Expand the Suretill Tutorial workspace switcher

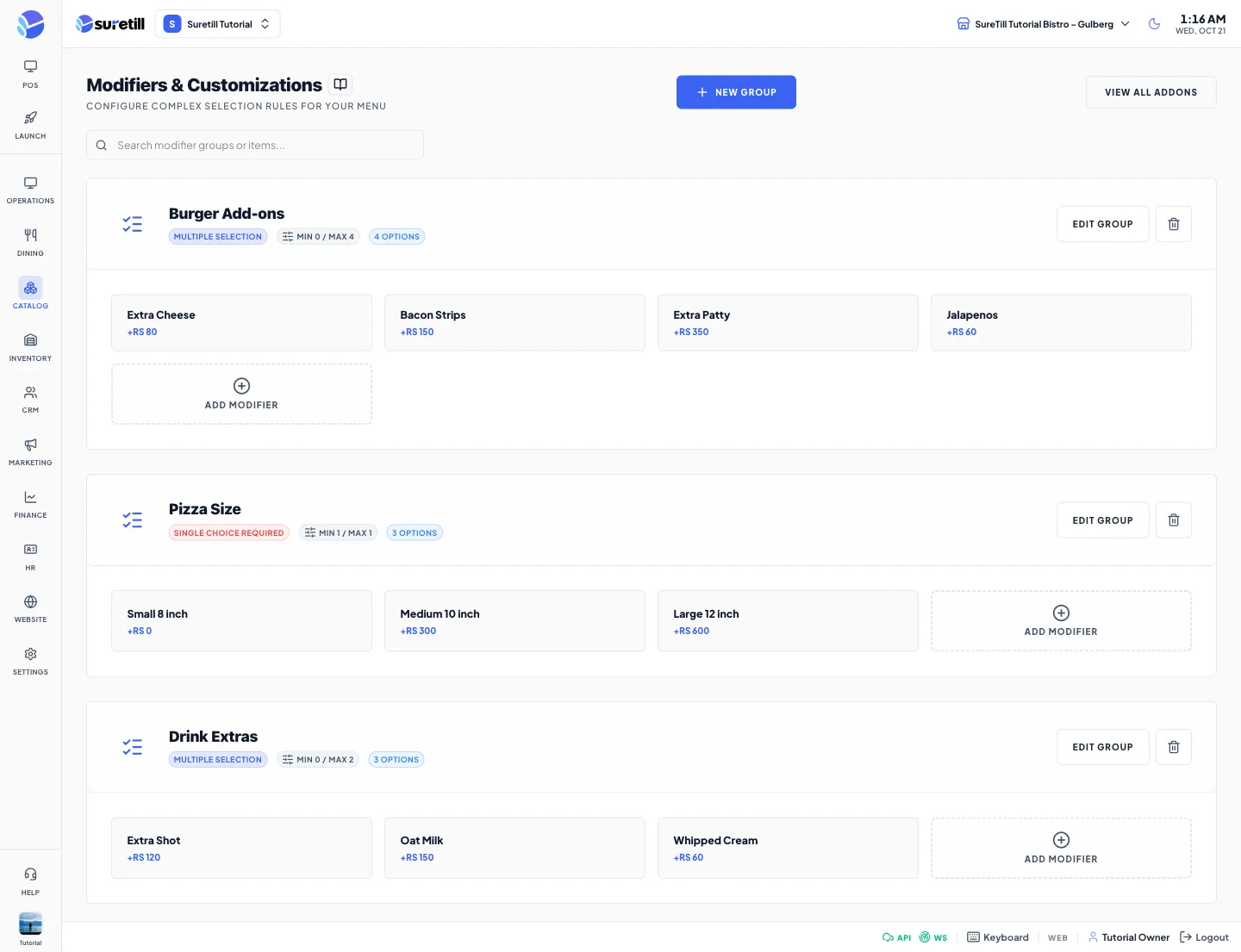click(x=217, y=24)
